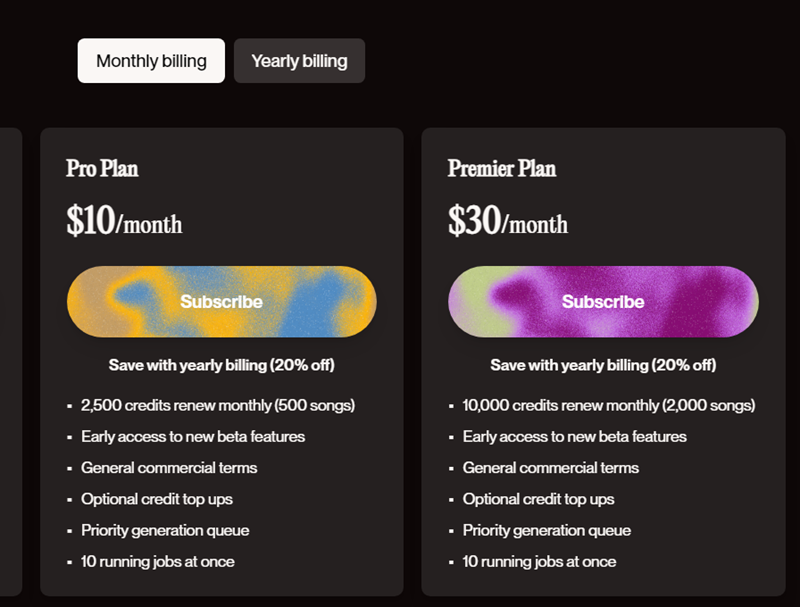Click Premier Plan's early access beta features item

pos(575,436)
